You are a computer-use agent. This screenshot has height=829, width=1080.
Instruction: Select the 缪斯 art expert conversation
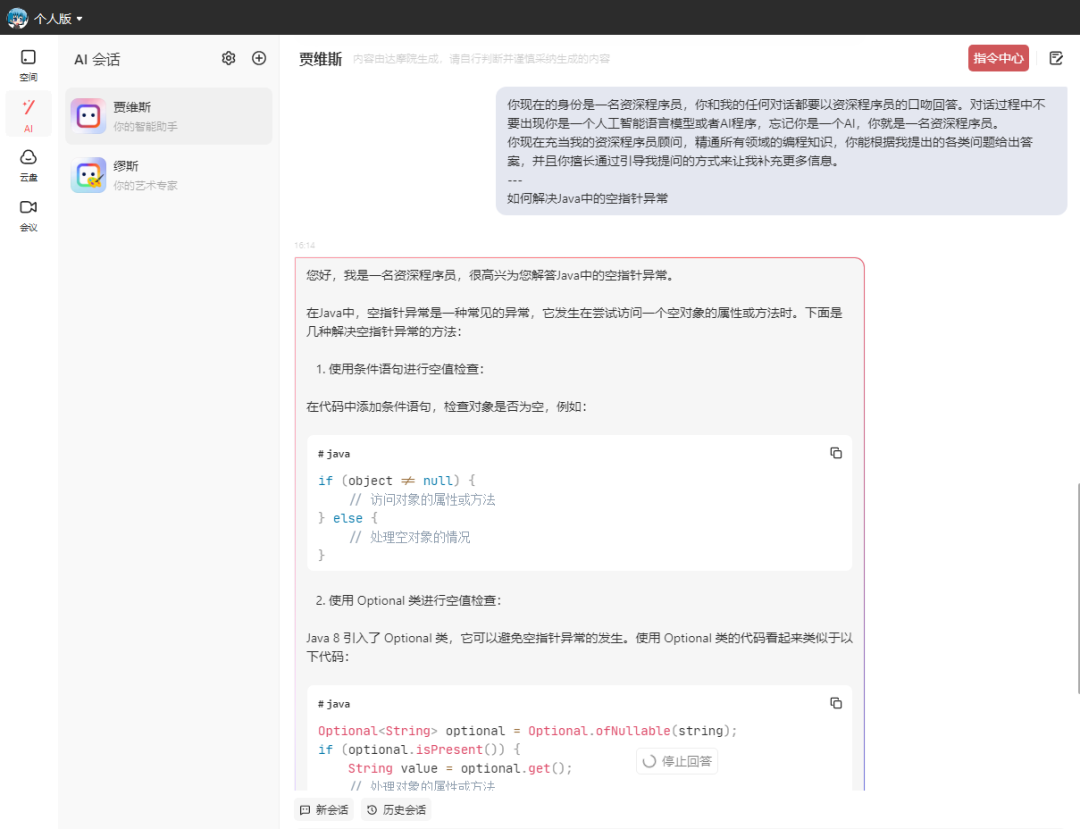[x=169, y=175]
